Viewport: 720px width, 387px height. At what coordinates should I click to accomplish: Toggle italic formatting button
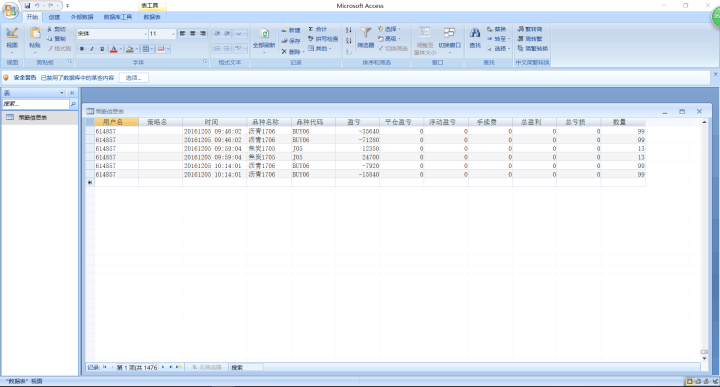92,49
